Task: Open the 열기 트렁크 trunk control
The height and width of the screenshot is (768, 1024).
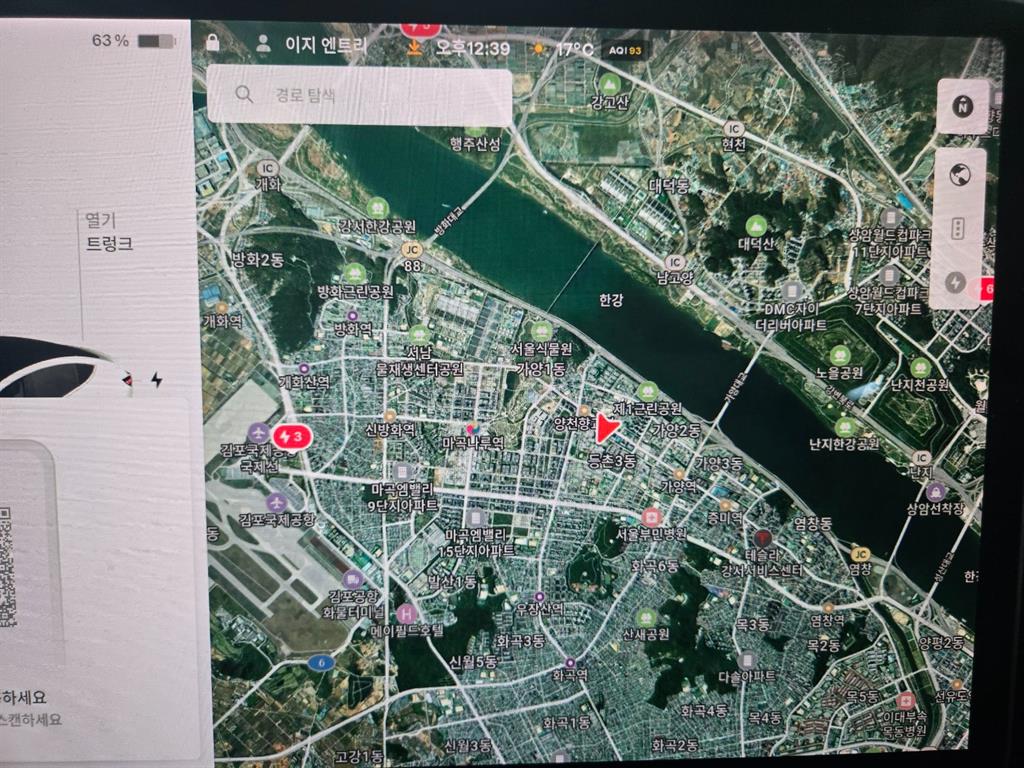Action: 109,232
